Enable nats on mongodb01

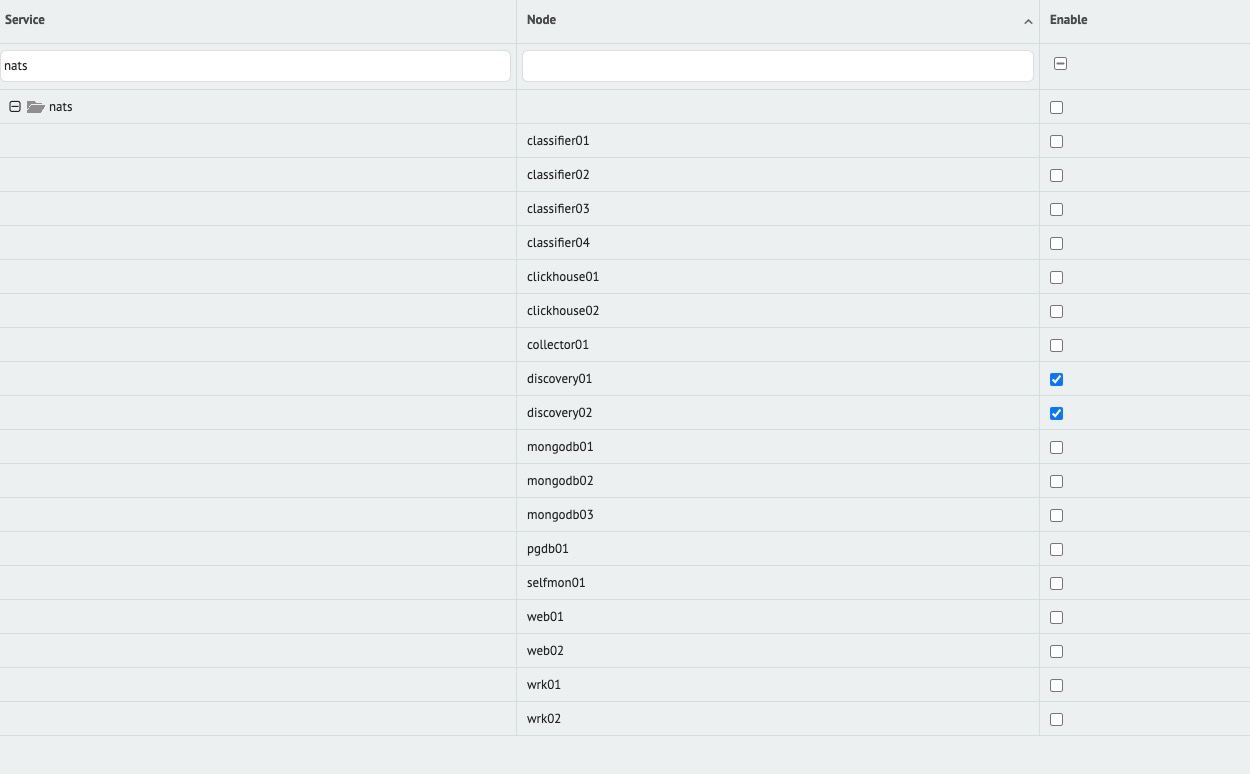1056,447
